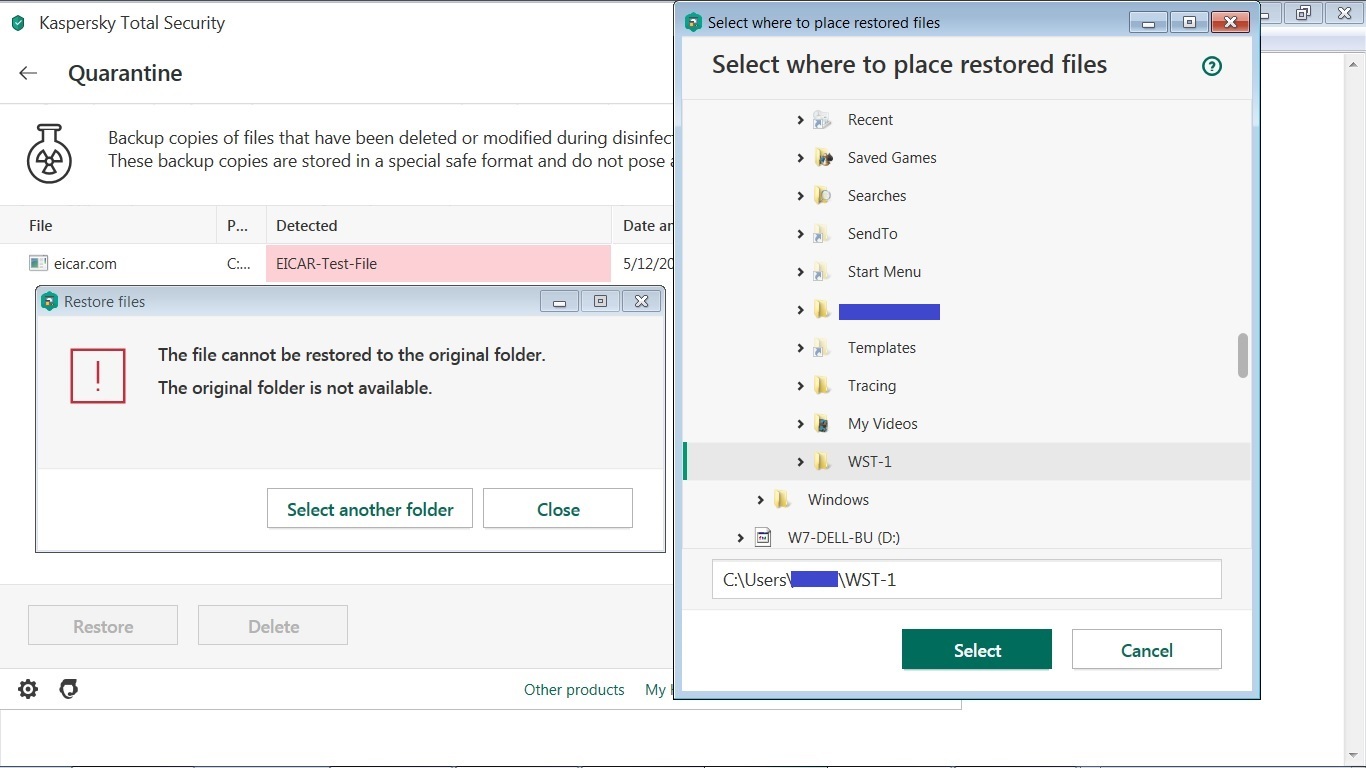
Task: Expand the Recent folder node
Action: coord(800,120)
